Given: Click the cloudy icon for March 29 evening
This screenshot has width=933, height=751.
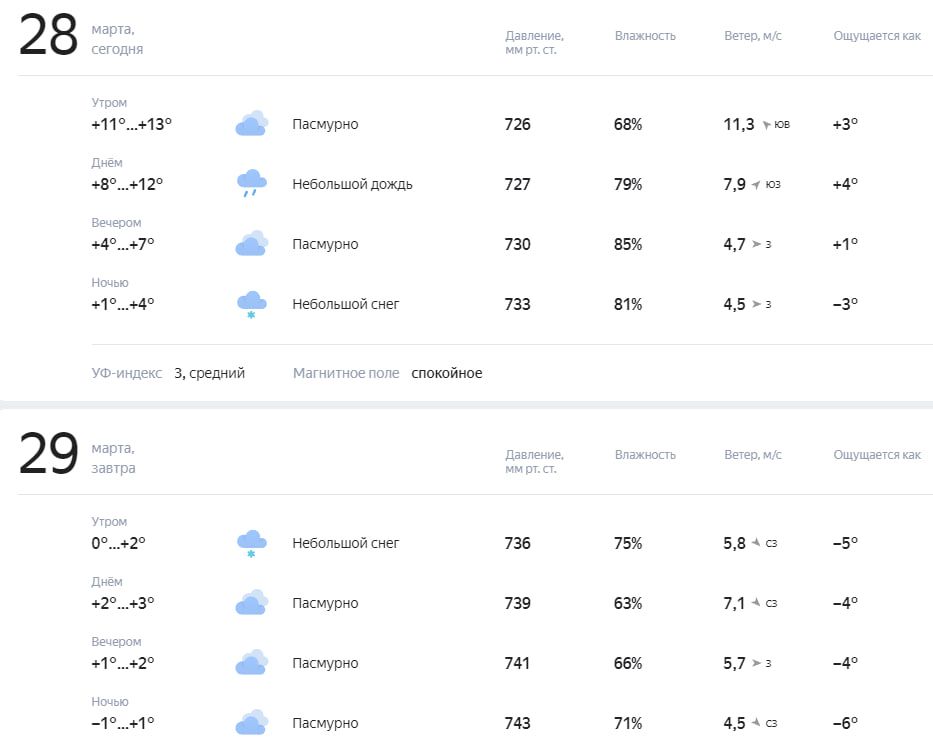Looking at the screenshot, I should click(251, 663).
